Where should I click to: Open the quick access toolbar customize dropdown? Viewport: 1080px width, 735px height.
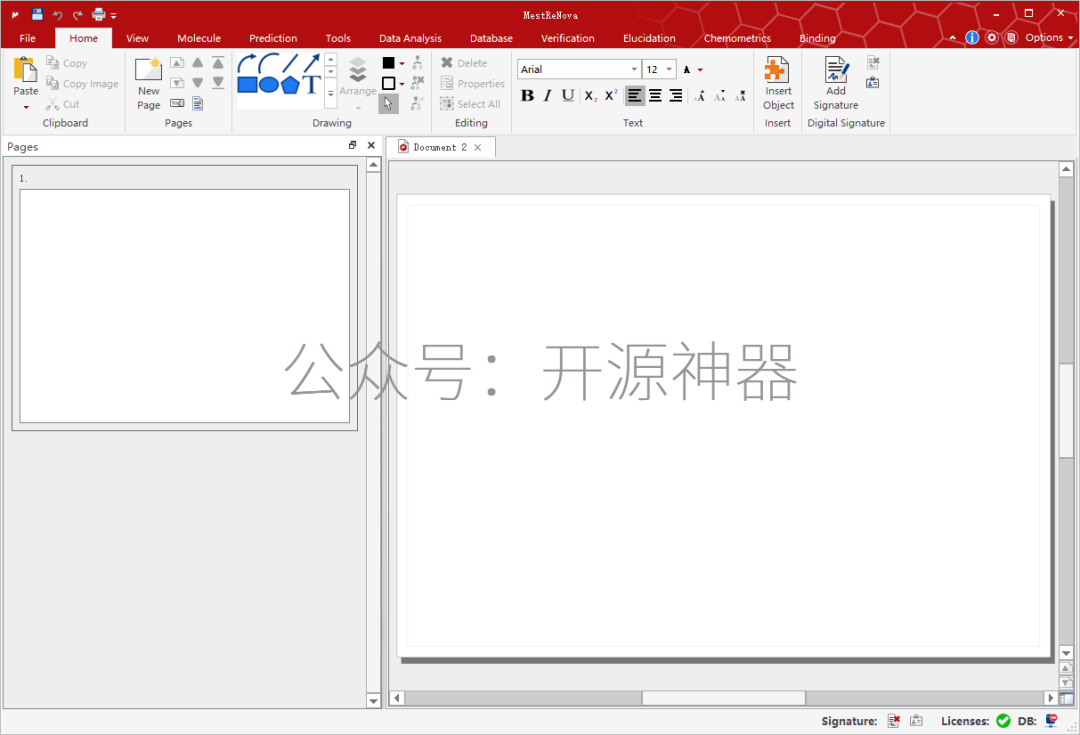(x=114, y=15)
